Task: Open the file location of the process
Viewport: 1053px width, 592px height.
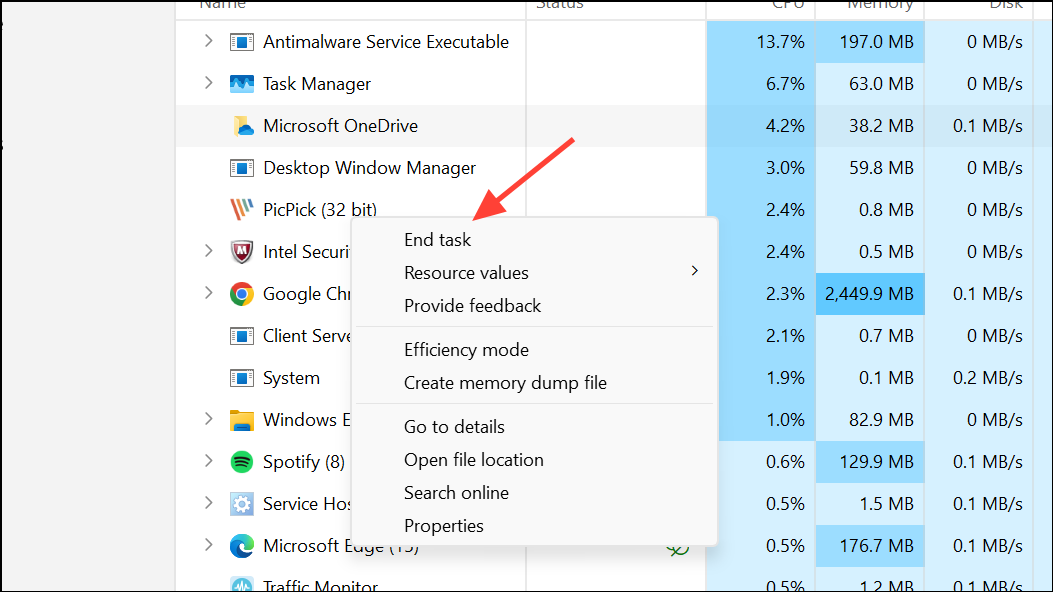Action: 473,459
